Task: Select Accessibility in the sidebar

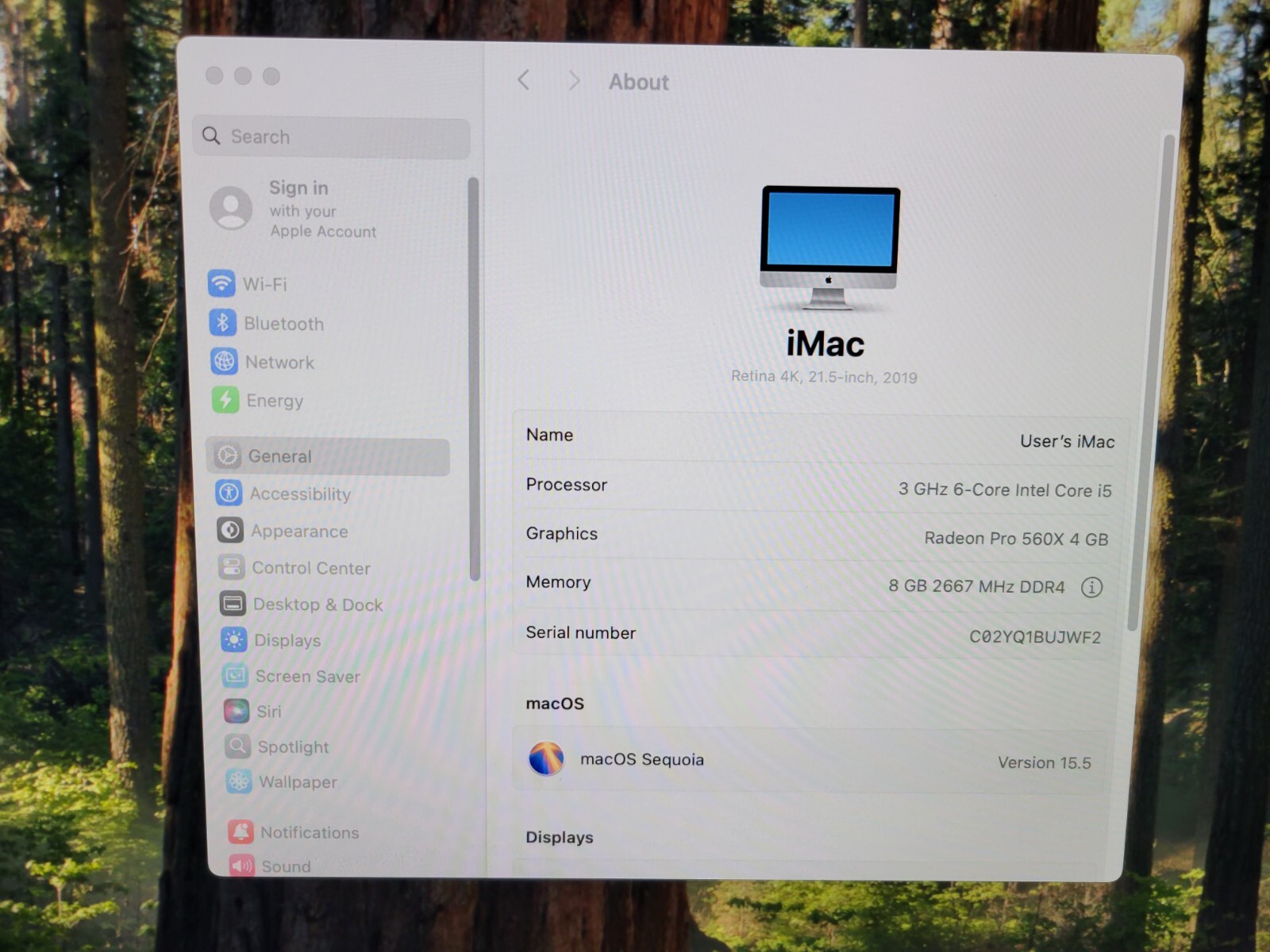Action: coord(300,493)
